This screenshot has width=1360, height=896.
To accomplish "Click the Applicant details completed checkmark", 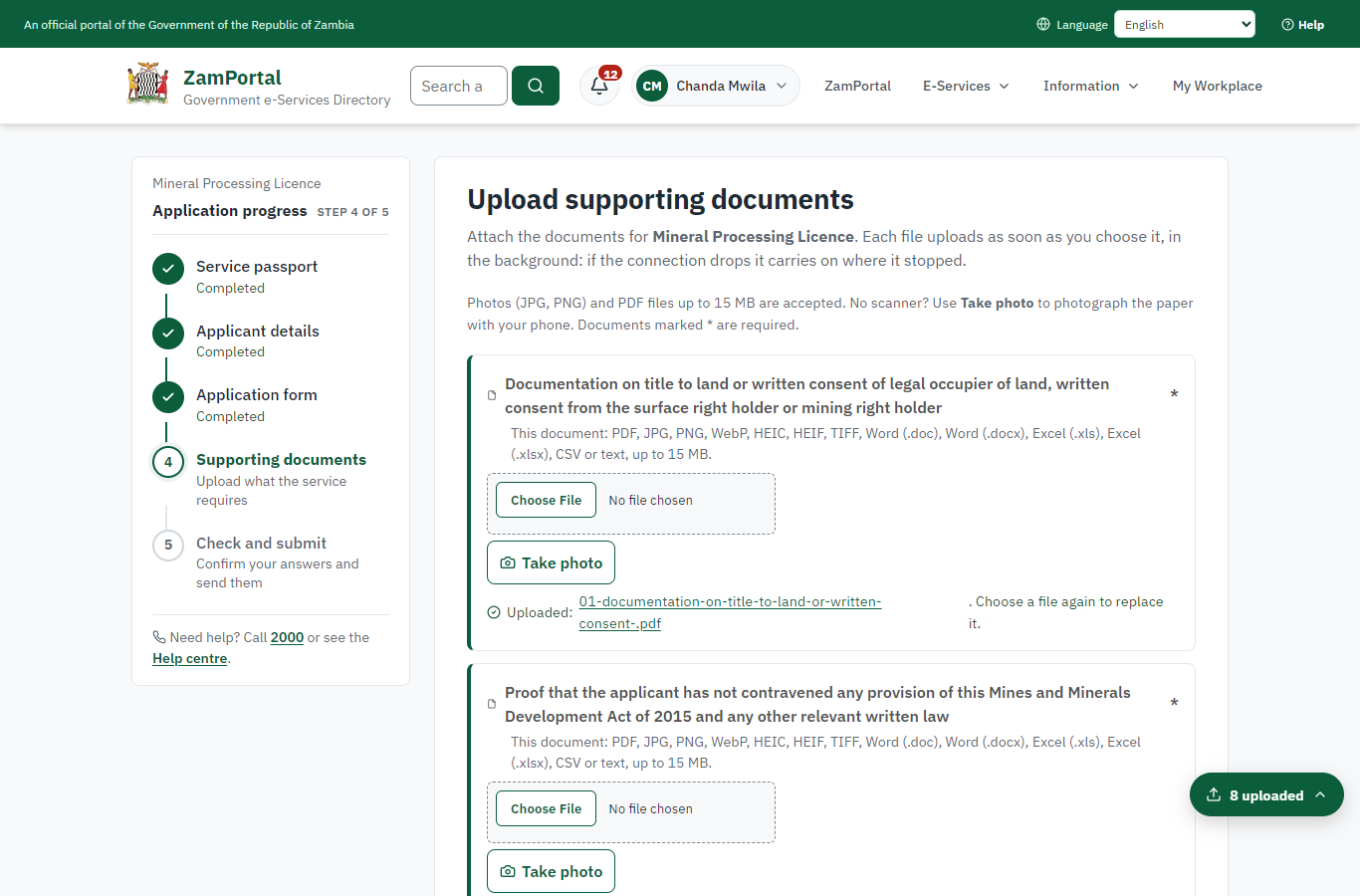I will (168, 334).
